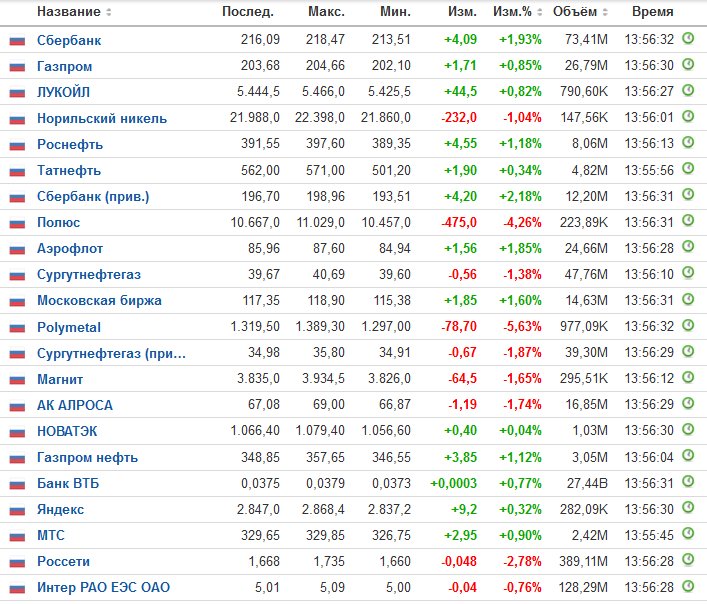Click the clock icon in Яндекс row

(688, 508)
